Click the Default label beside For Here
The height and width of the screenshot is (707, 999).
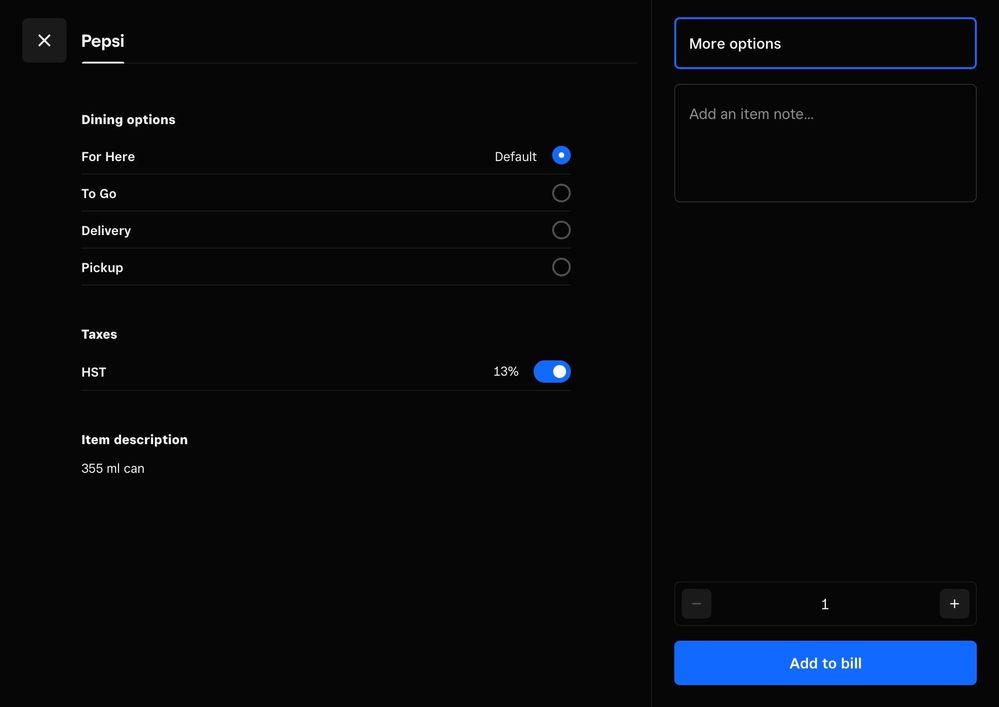click(516, 157)
